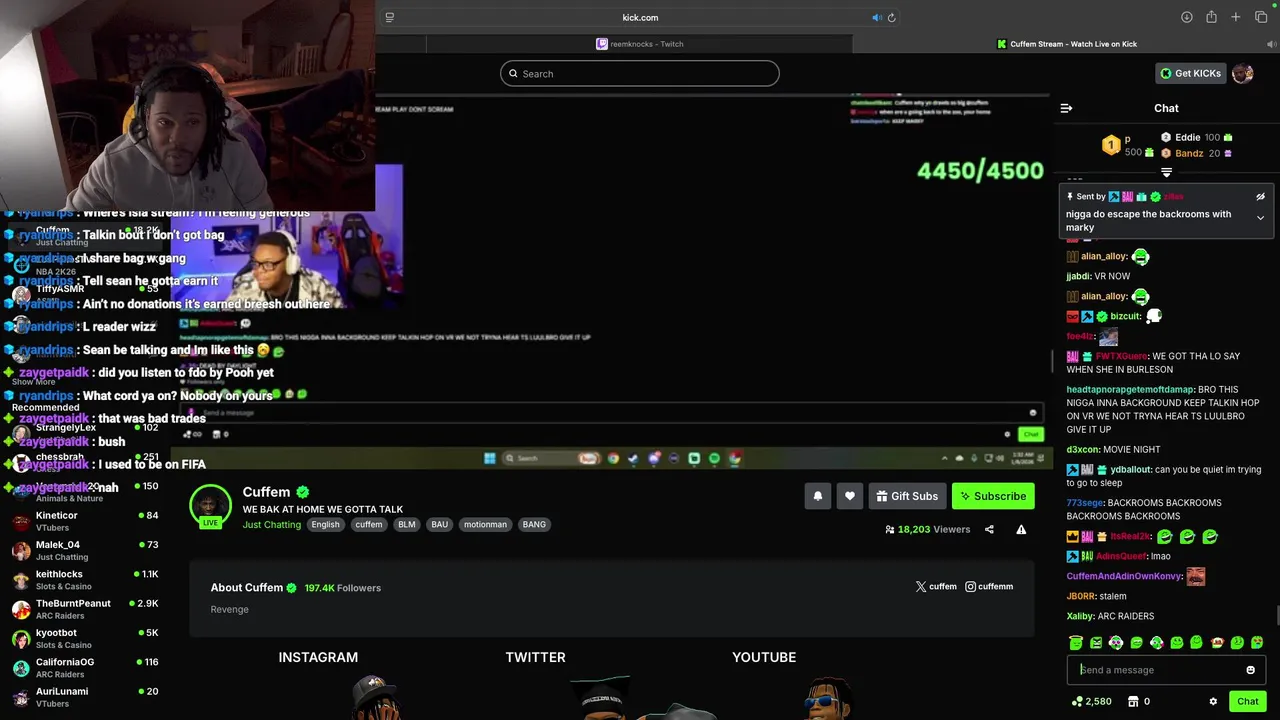Open the X cuffem profile link
The height and width of the screenshot is (720, 1280).
click(936, 587)
